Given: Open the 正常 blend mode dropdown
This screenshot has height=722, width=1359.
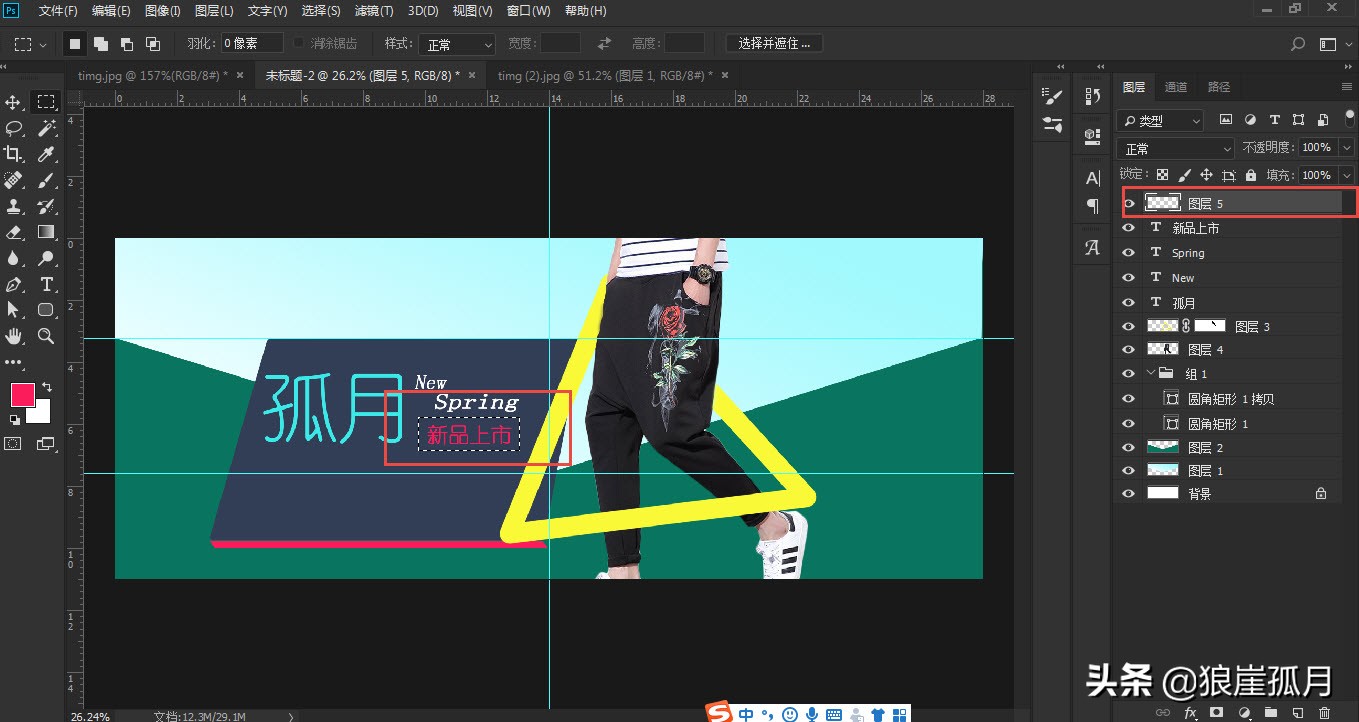Looking at the screenshot, I should click(1174, 147).
